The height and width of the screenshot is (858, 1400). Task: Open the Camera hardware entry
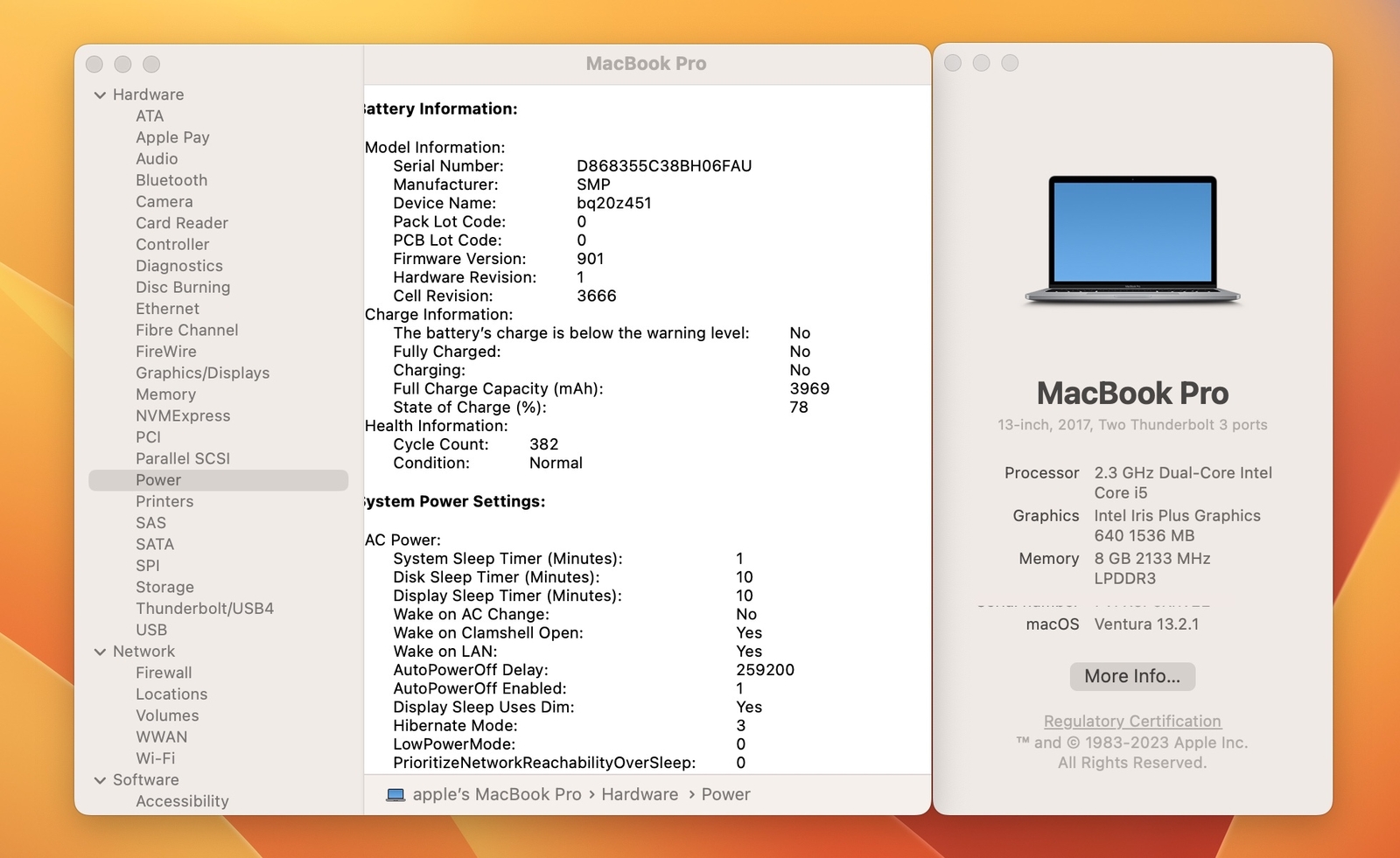coord(164,202)
